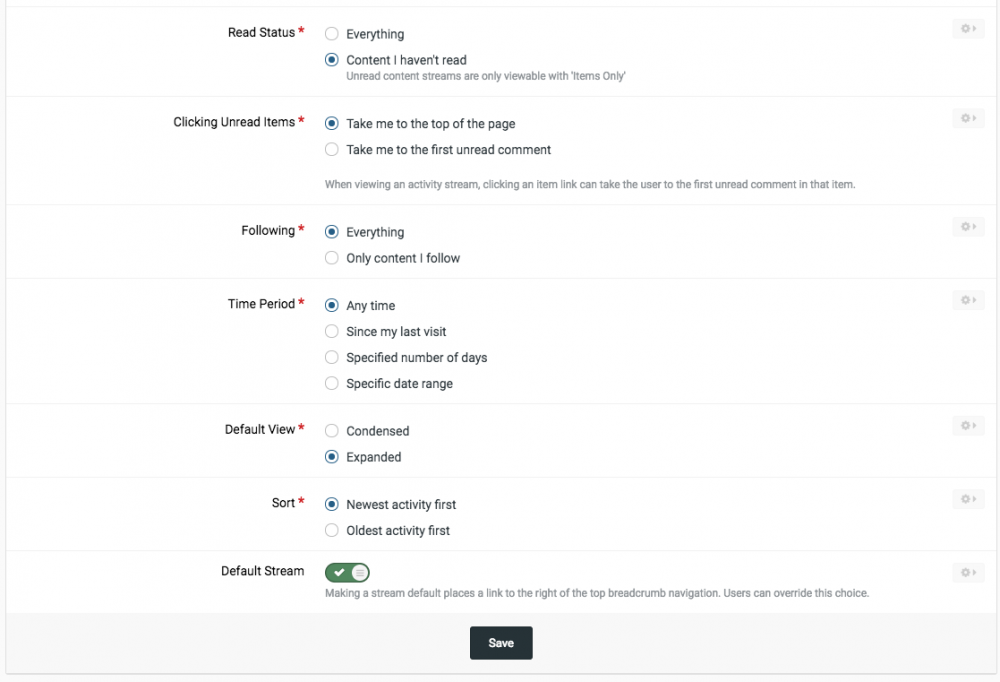This screenshot has height=682, width=1000.
Task: Select 'Content I haven't read' option
Action: click(x=332, y=60)
